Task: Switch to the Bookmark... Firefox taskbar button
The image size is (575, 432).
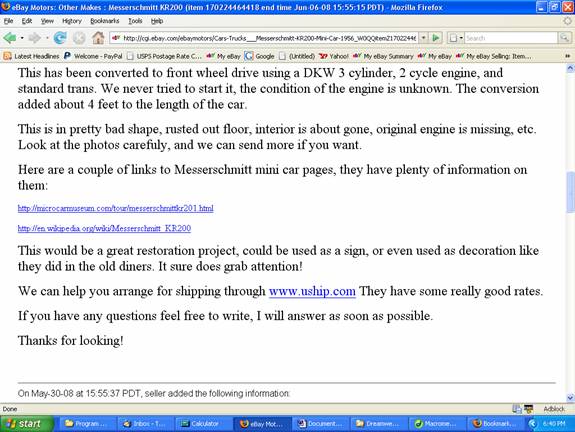Action: point(495,424)
